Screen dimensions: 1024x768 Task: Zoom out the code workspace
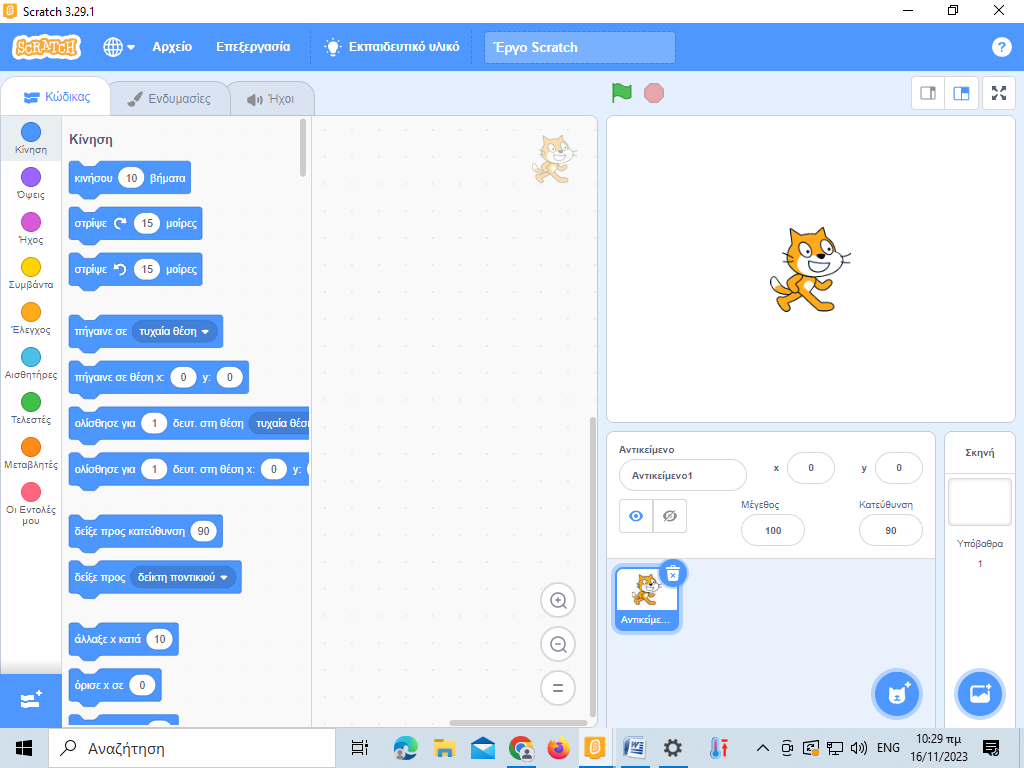pyautogui.click(x=558, y=645)
